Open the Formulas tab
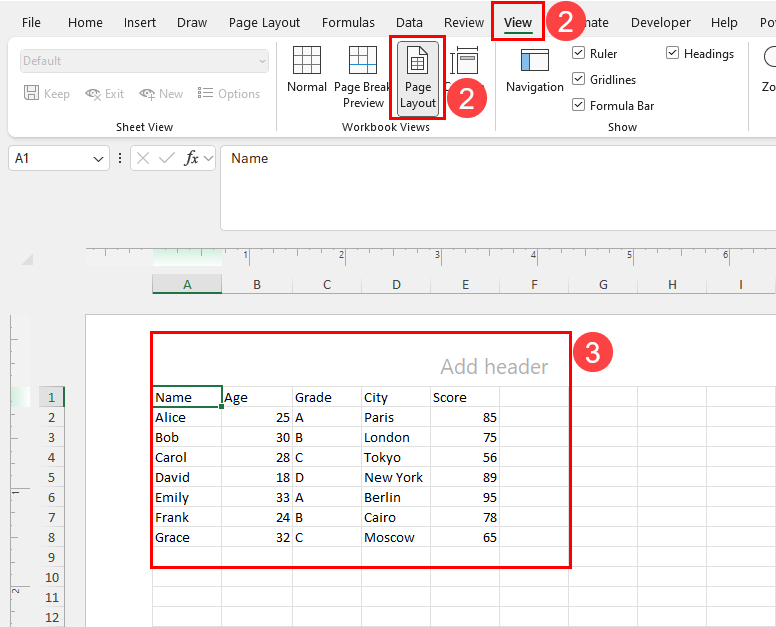Screen dimensions: 776x627 tap(348, 23)
